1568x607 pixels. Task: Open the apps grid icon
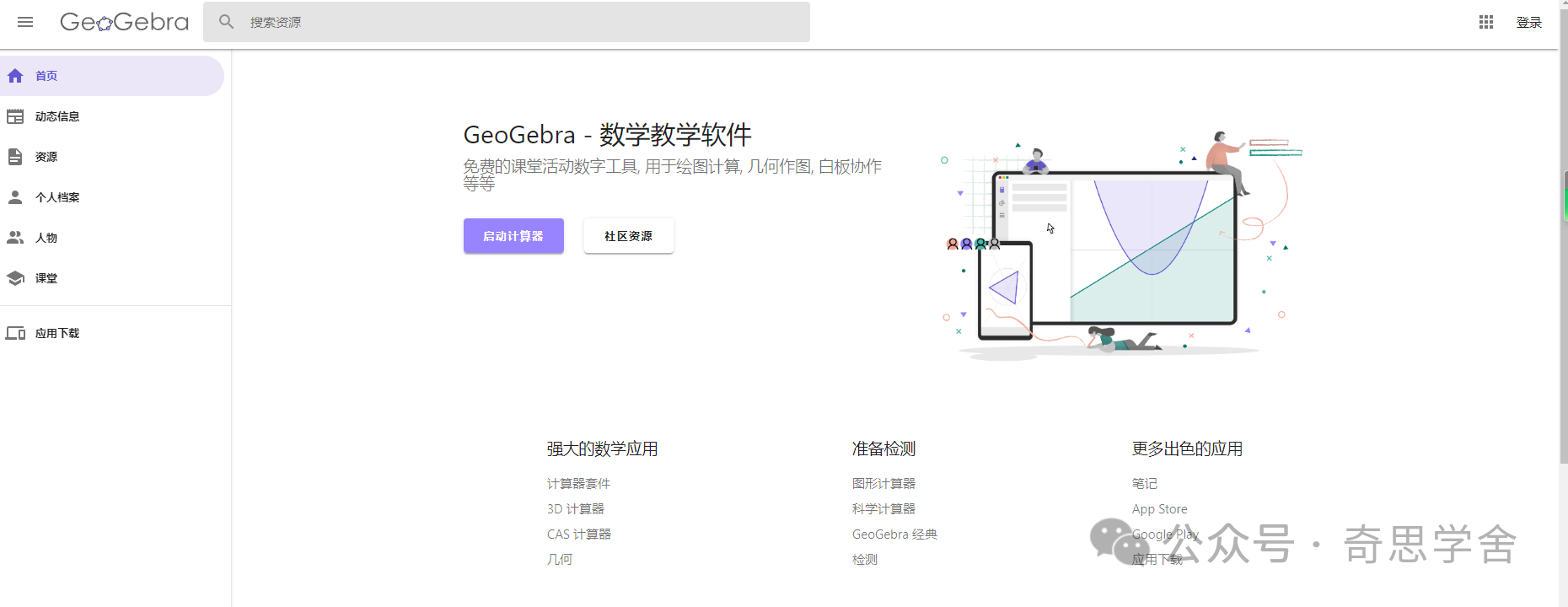[x=1486, y=22]
